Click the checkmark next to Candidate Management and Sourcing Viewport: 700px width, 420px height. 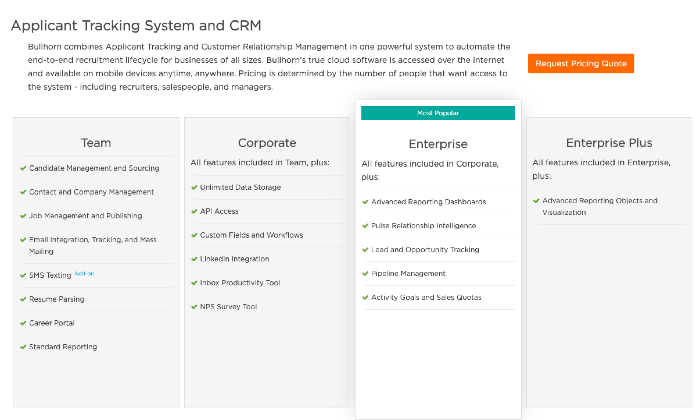coord(23,168)
